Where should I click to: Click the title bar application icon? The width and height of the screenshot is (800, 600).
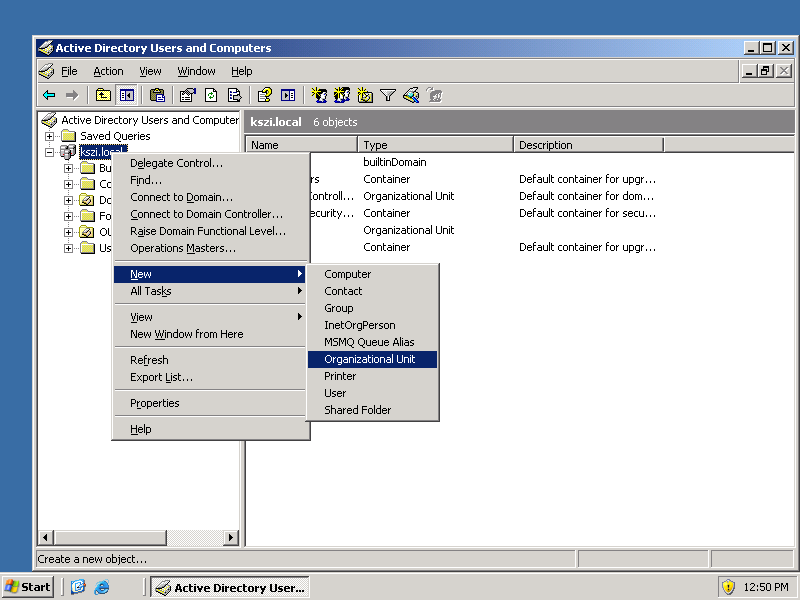[x=46, y=48]
